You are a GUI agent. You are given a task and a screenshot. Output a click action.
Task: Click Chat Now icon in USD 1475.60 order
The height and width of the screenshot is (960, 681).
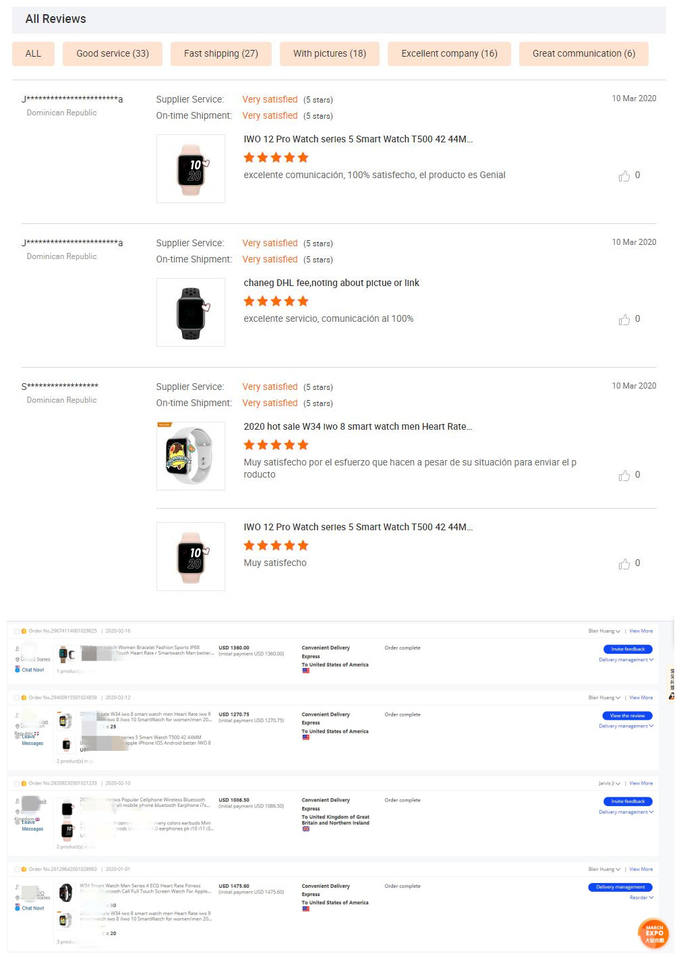pos(18,908)
